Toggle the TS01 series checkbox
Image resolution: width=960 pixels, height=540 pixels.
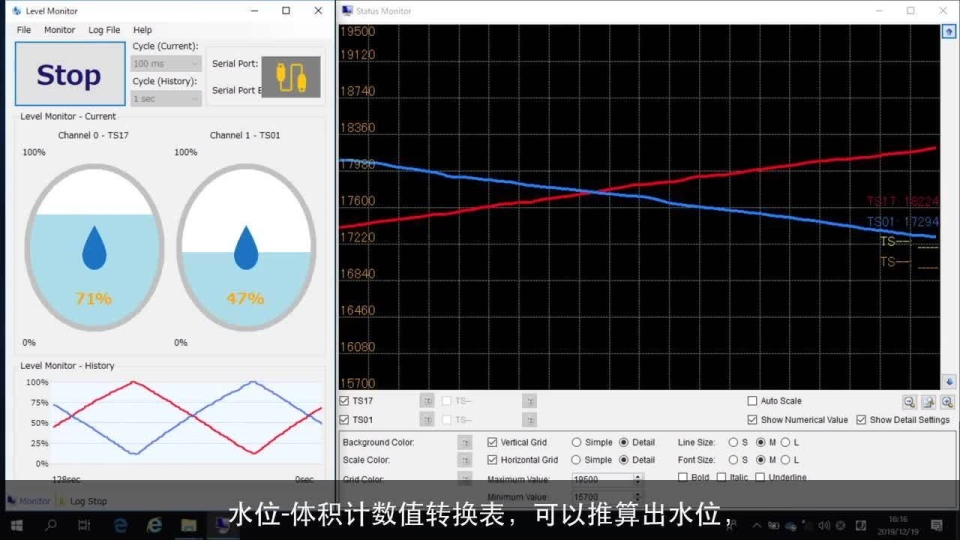click(344, 420)
